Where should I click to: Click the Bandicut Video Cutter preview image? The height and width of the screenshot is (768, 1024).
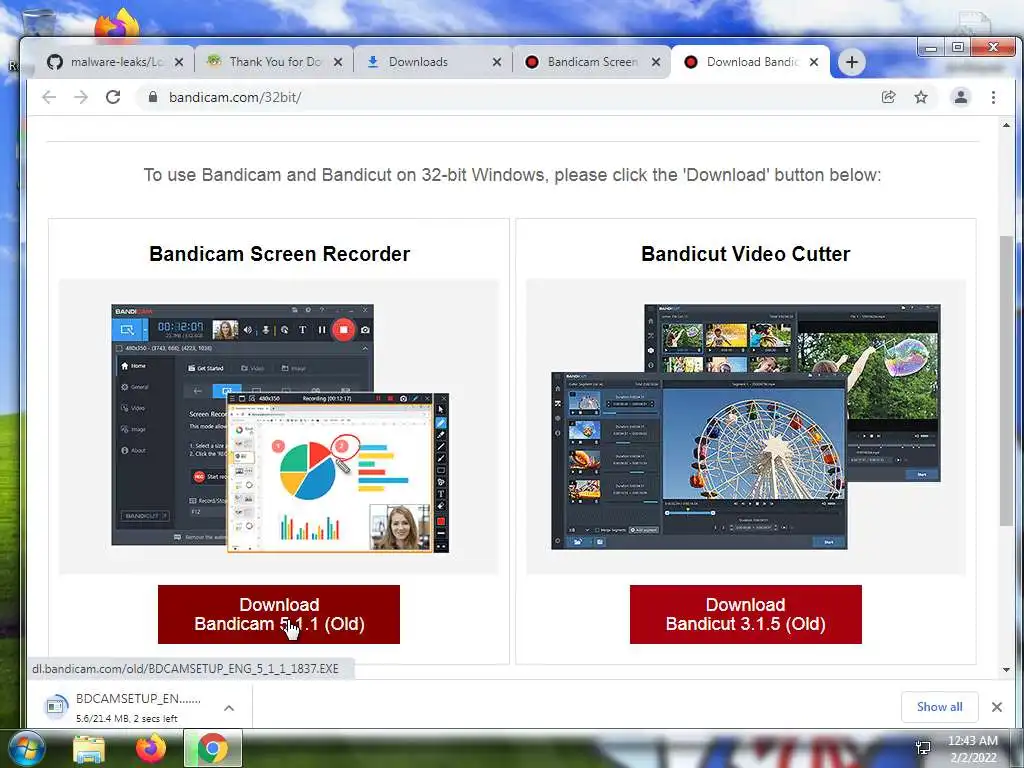click(746, 426)
